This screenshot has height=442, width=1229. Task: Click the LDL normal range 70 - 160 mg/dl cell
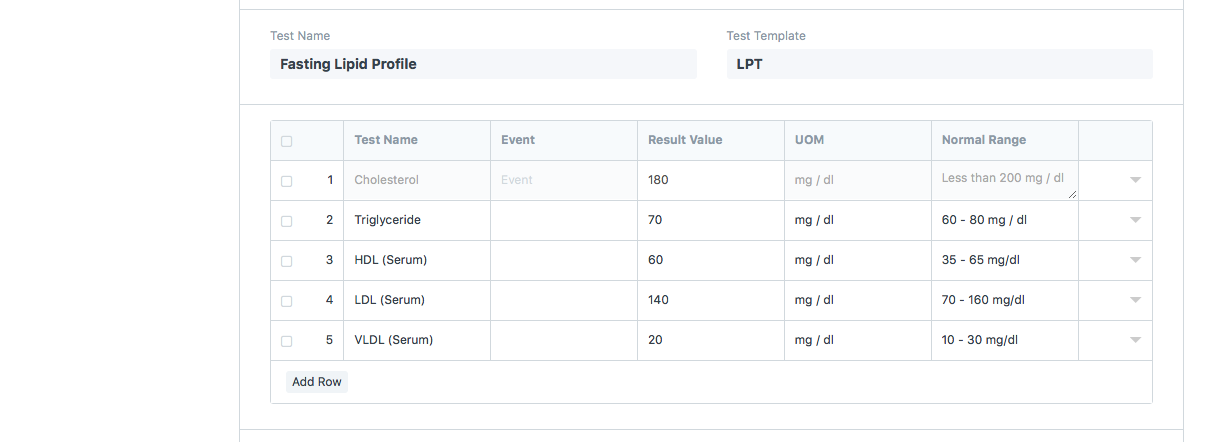1004,300
